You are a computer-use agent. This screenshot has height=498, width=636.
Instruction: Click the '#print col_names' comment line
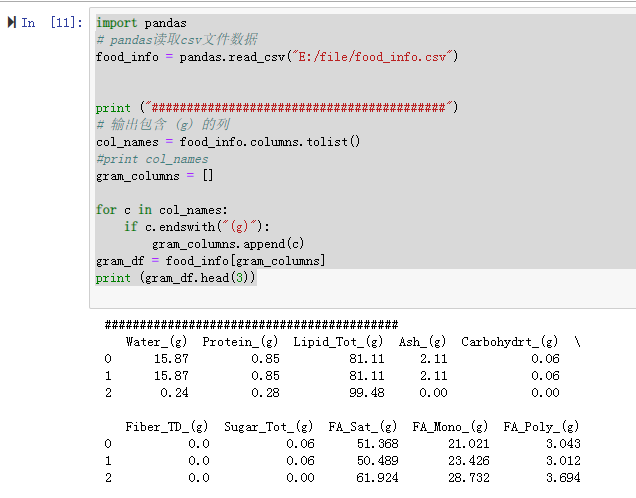pyautogui.click(x=152, y=159)
